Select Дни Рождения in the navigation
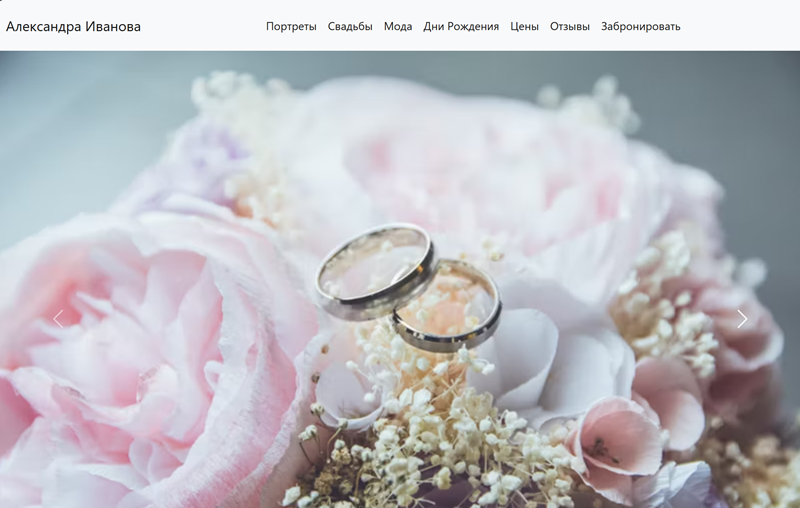The image size is (800, 508). [461, 27]
